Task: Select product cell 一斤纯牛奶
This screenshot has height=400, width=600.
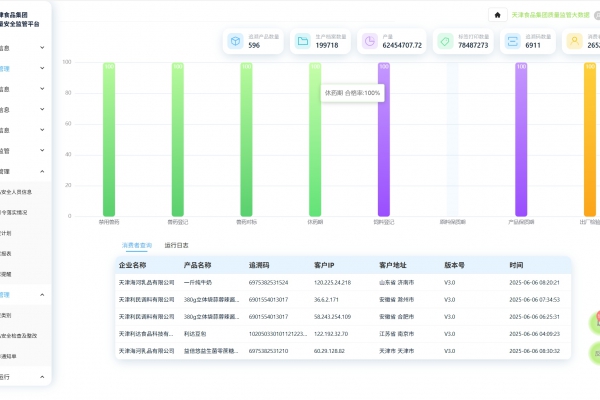Action: click(x=198, y=282)
